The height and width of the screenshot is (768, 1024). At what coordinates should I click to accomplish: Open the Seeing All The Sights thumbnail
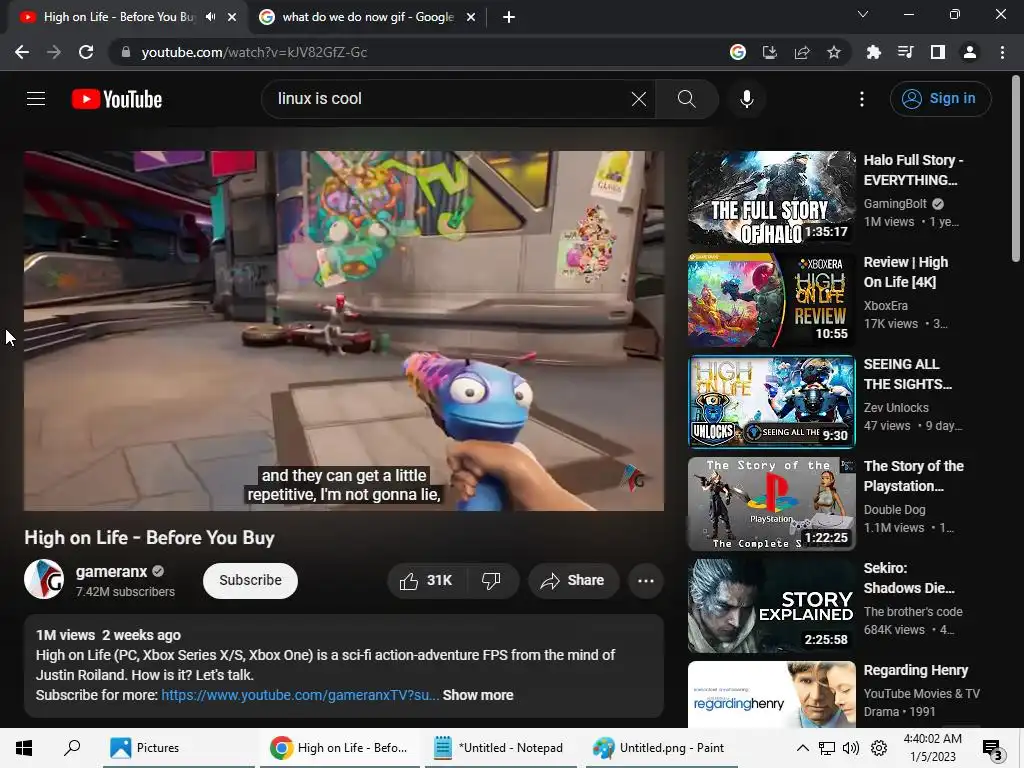click(771, 402)
